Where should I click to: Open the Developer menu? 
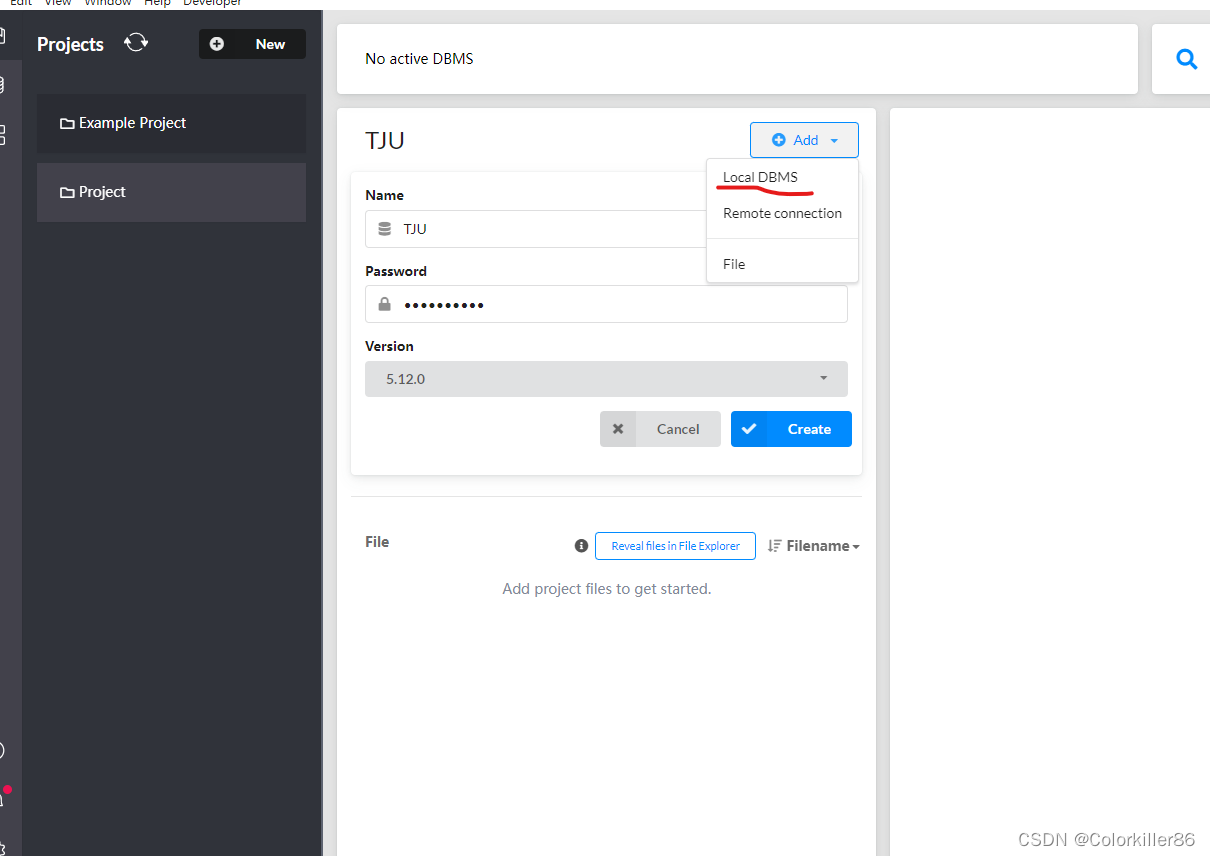pyautogui.click(x=212, y=3)
